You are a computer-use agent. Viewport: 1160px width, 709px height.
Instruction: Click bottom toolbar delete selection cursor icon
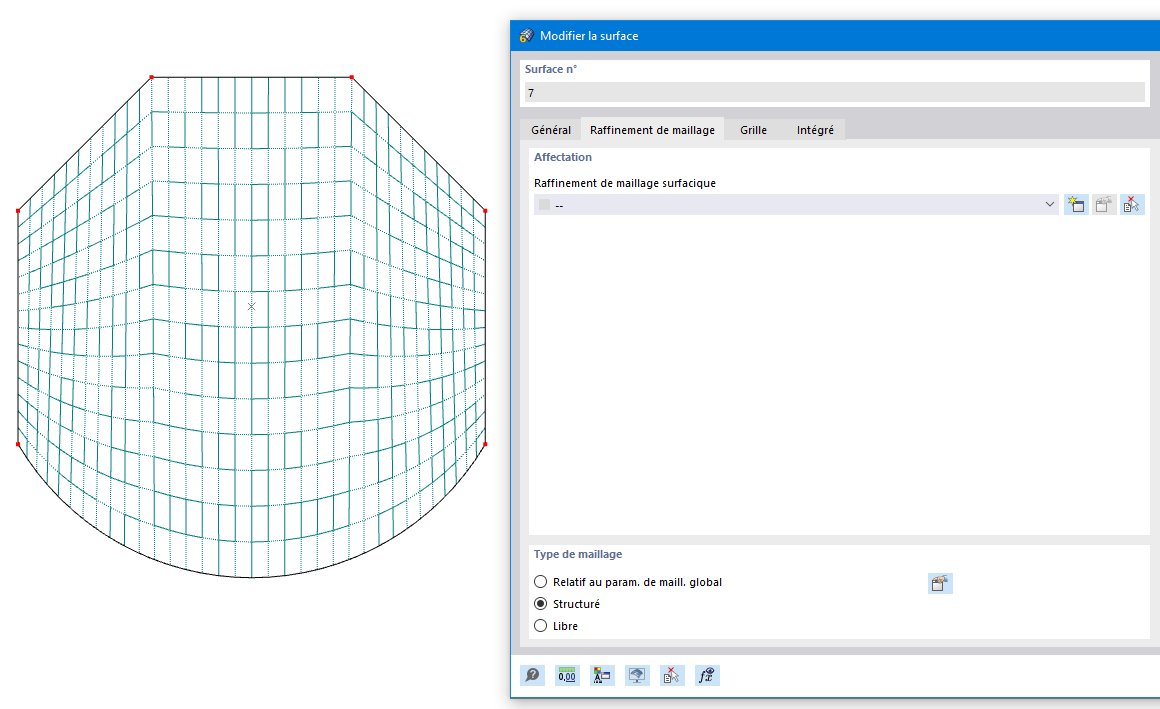tap(672, 675)
